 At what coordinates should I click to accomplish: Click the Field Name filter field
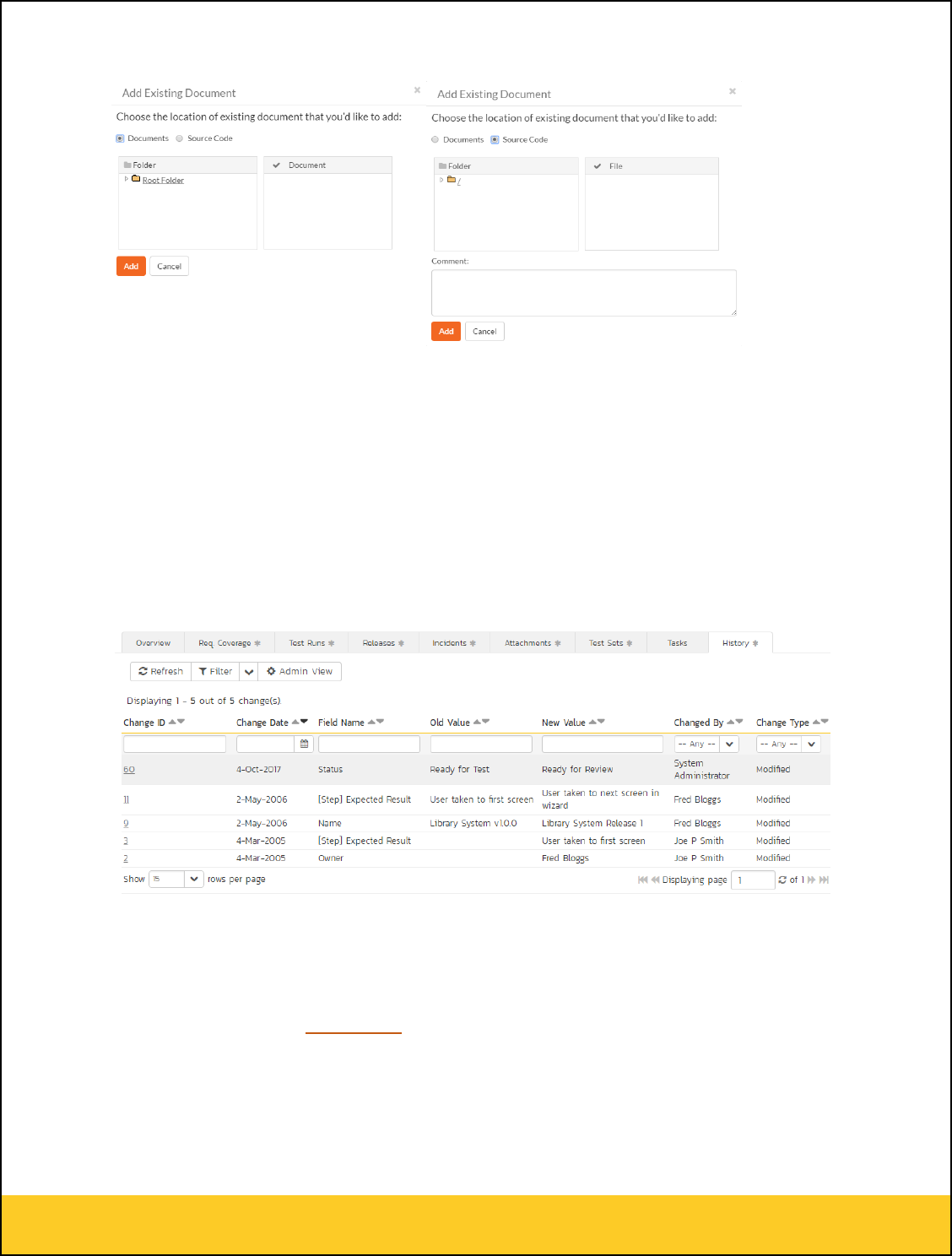point(369,744)
